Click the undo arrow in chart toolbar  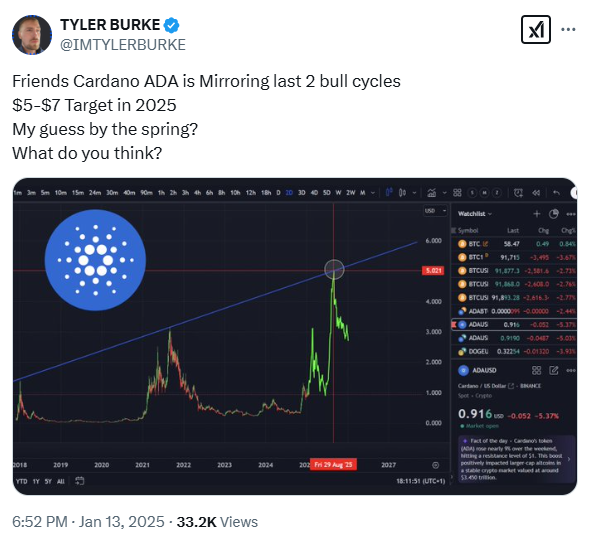[x=556, y=193]
